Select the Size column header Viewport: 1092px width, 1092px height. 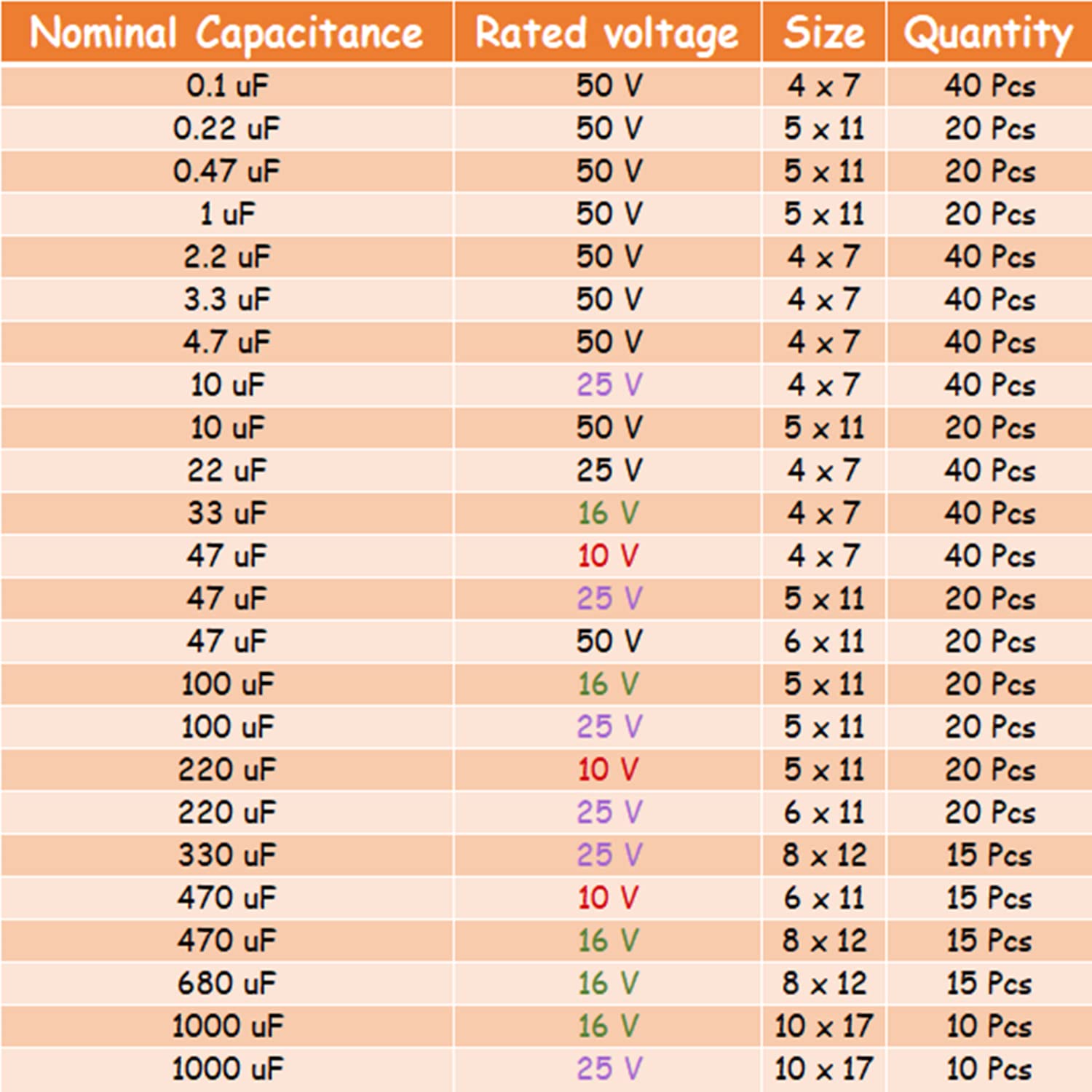[x=824, y=33]
